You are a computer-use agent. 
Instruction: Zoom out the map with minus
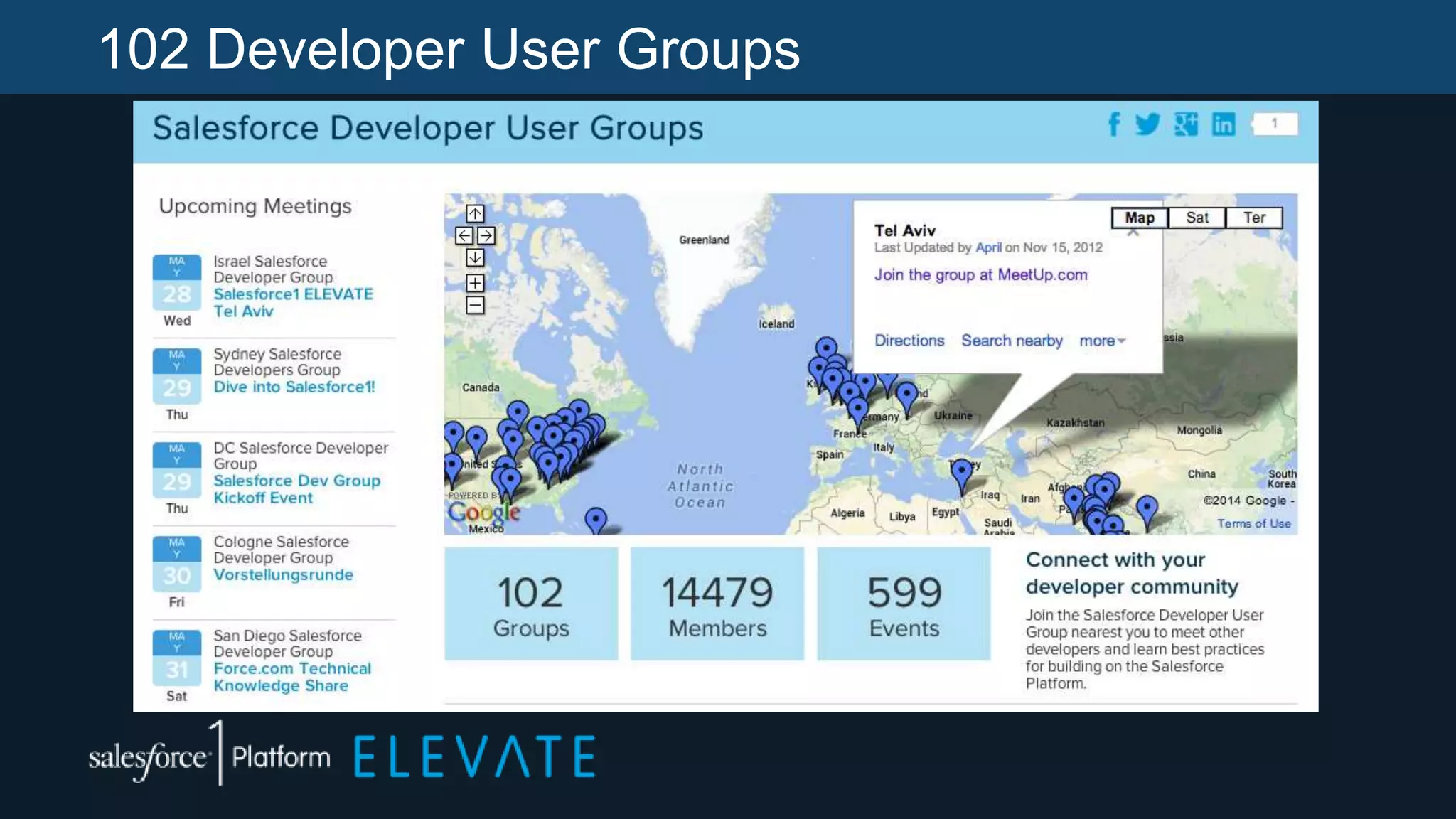tap(475, 305)
